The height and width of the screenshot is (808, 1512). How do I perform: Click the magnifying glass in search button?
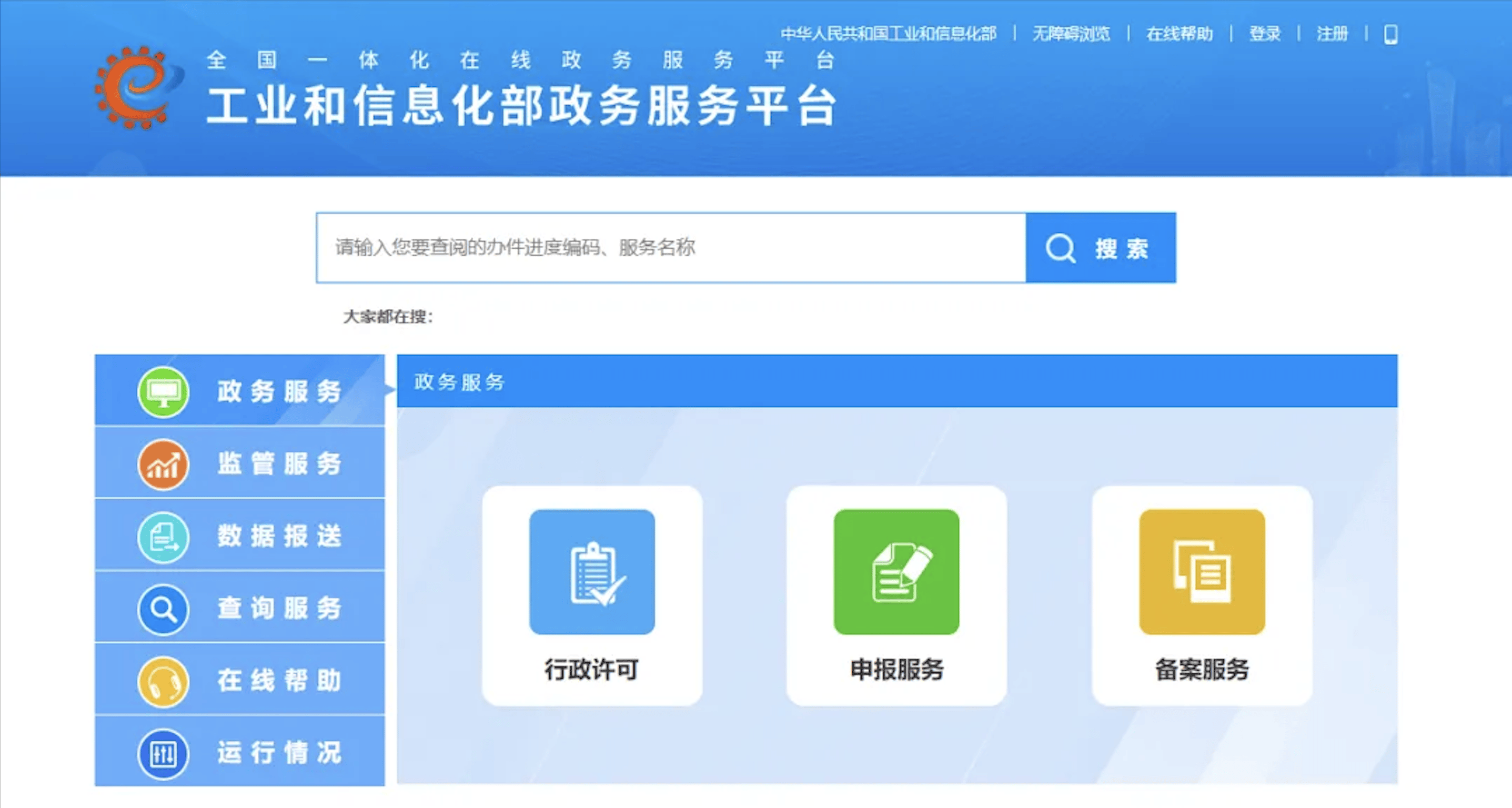(1060, 248)
